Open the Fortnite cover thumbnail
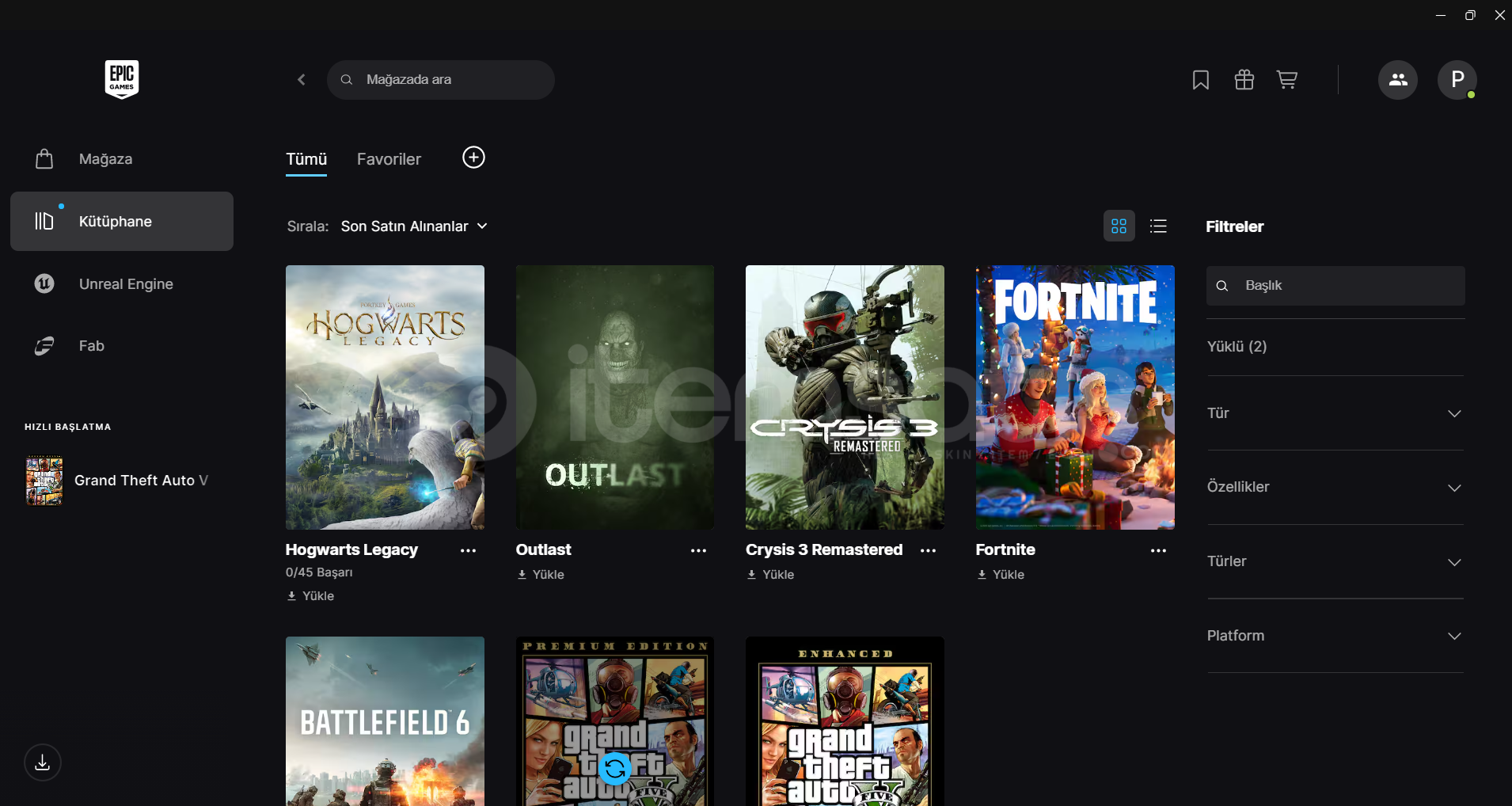Viewport: 1512px width, 806px height. click(x=1075, y=397)
